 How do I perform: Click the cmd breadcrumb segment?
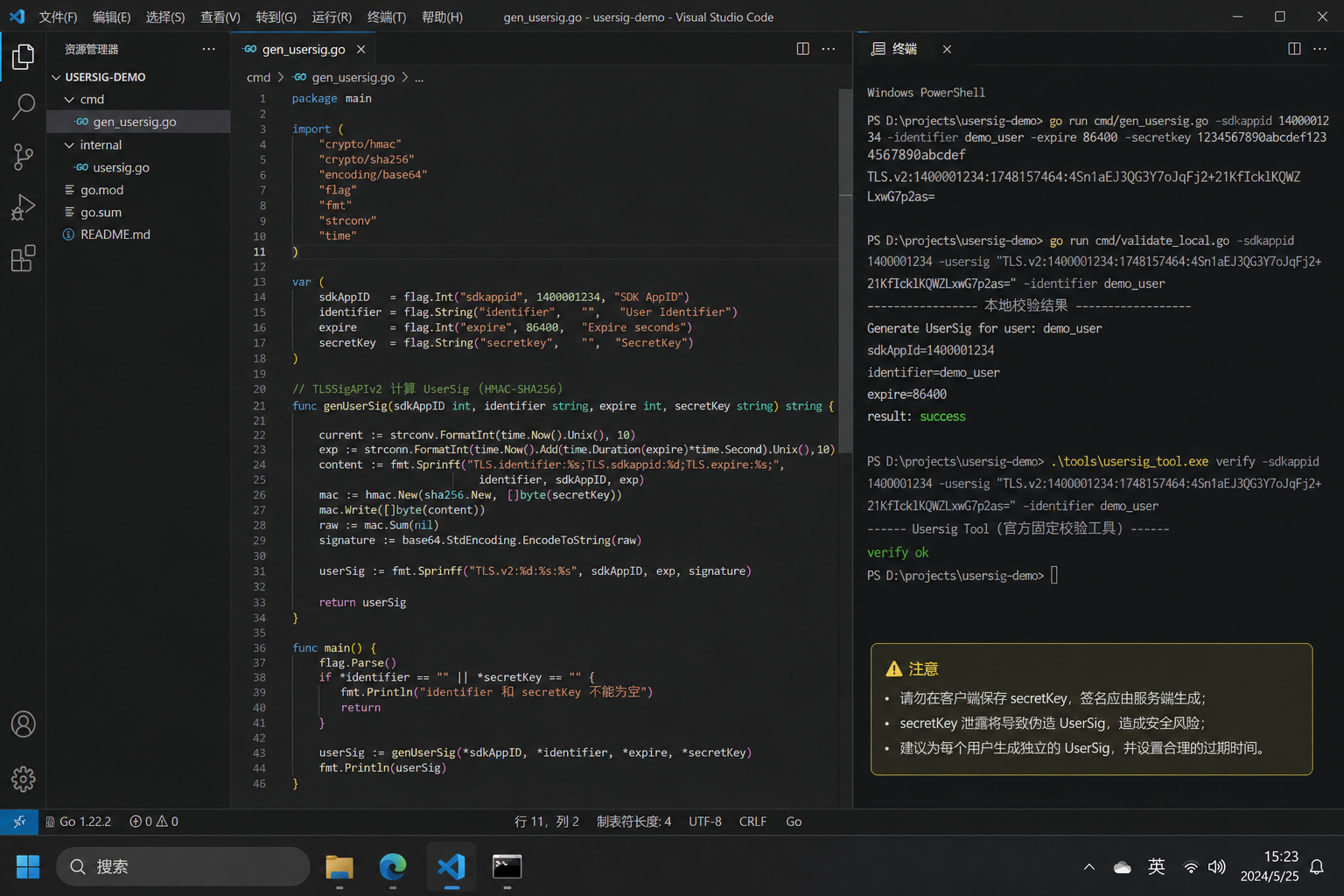point(258,77)
